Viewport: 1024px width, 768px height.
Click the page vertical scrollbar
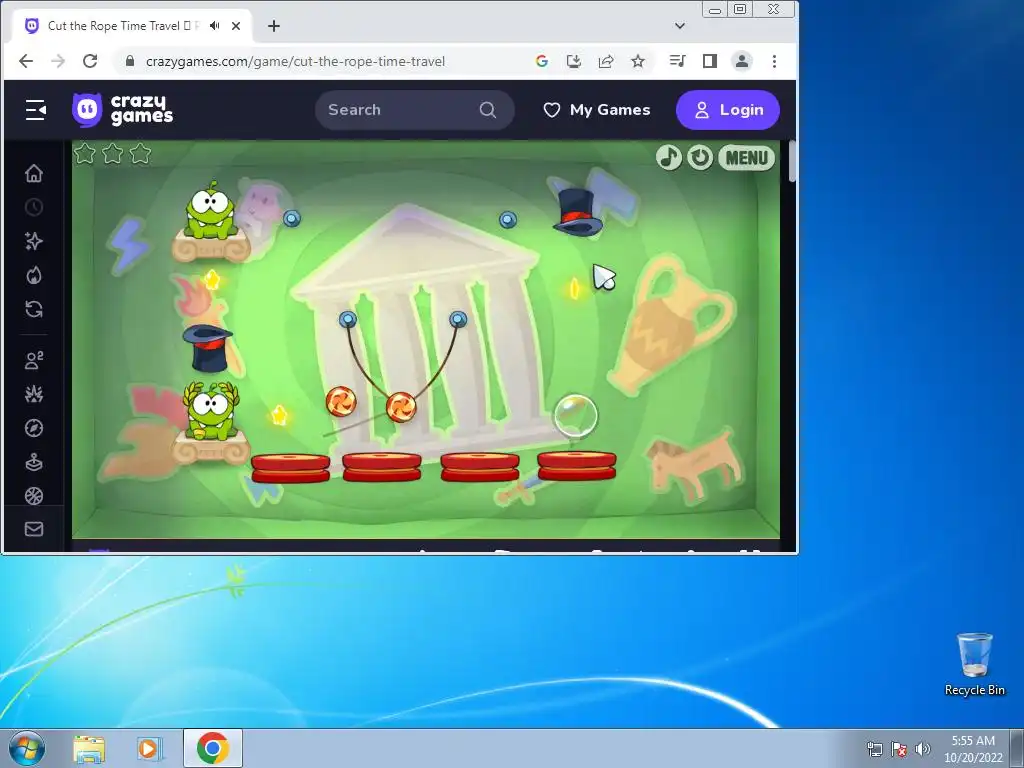[x=793, y=161]
